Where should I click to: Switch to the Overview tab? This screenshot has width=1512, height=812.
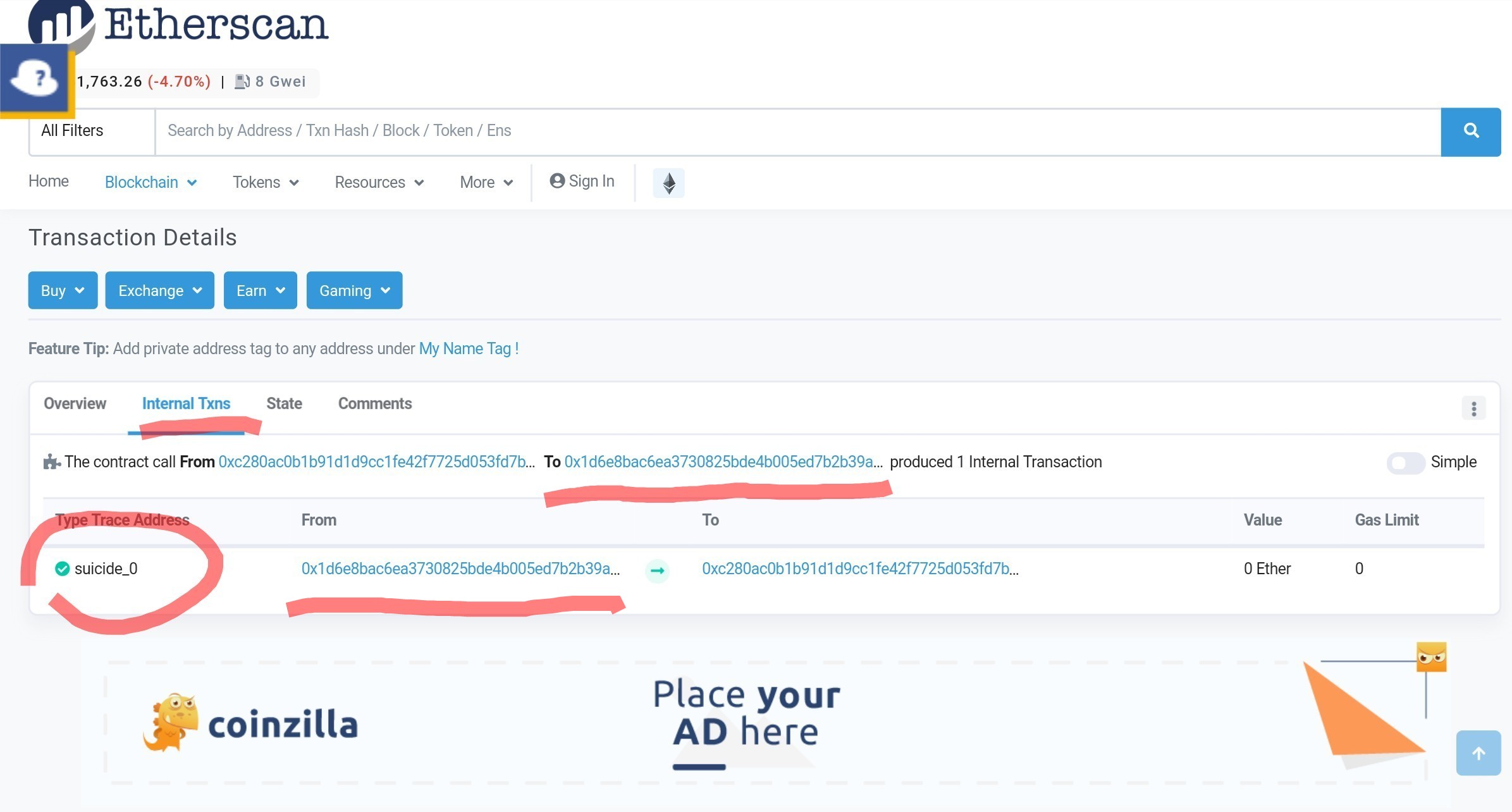coord(75,403)
